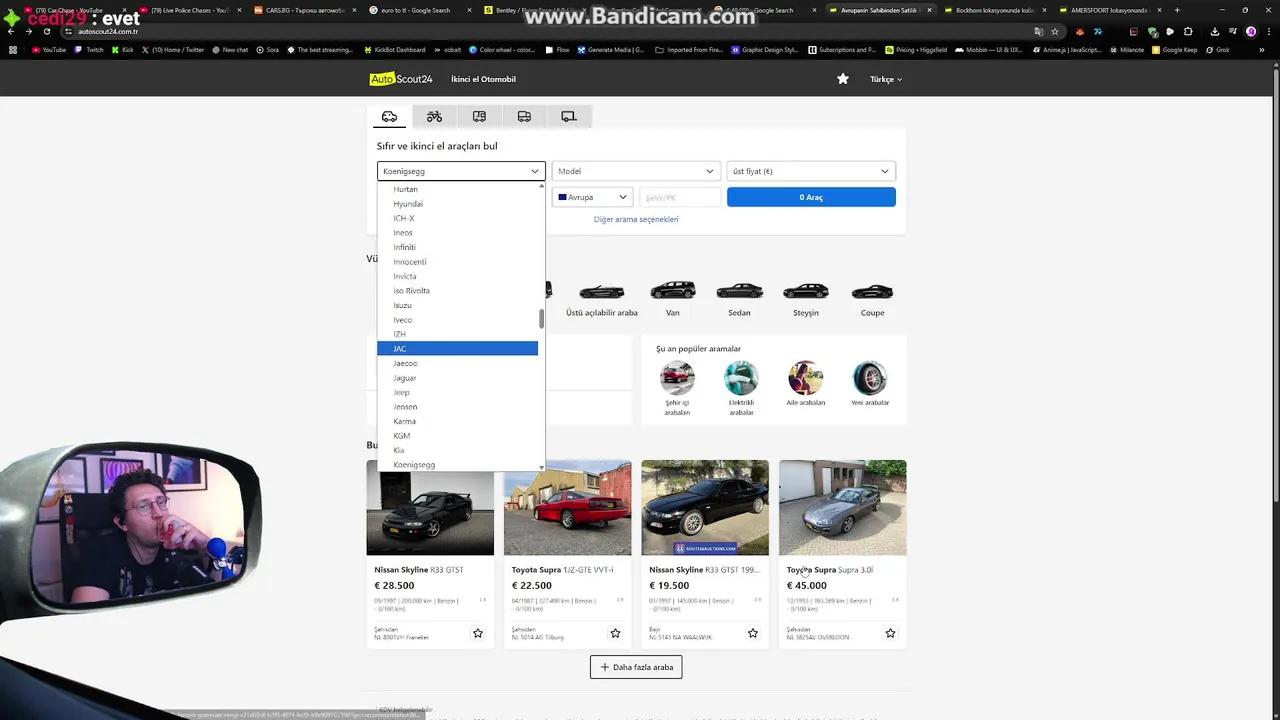Select Jensen in make list
The width and height of the screenshot is (1280, 720).
coord(457,407)
